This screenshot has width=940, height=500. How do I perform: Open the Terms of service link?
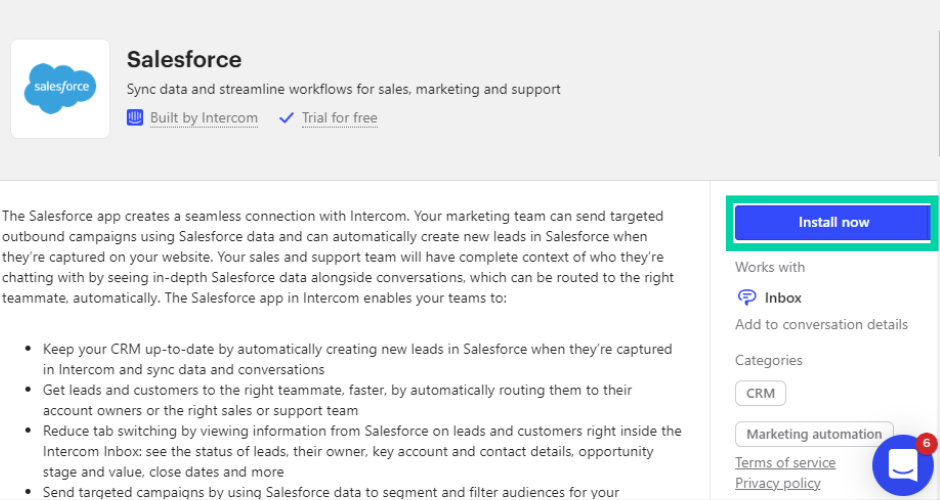pyautogui.click(x=785, y=462)
